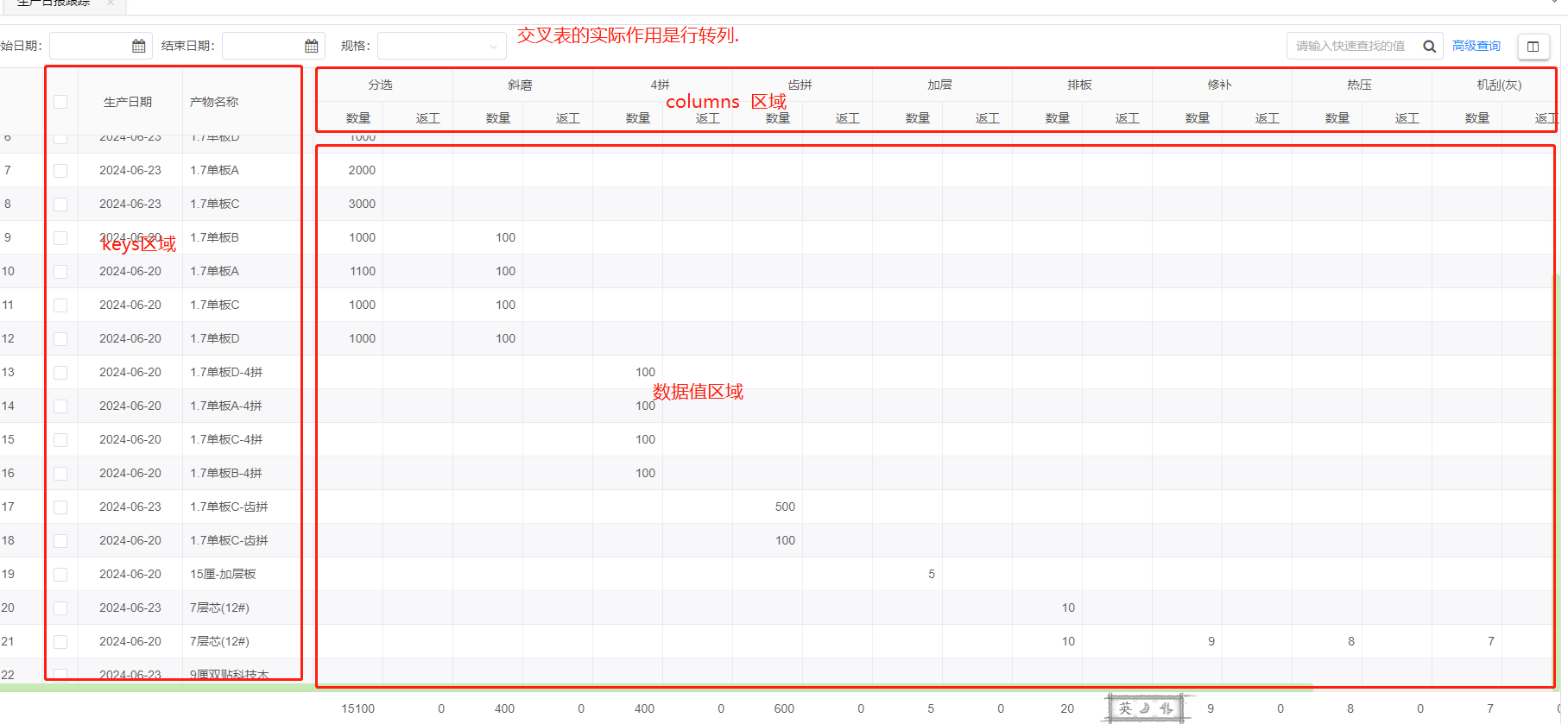Viewport: 1568px width, 724px height.
Task: Click the 分选 column group header
Action: coord(380,85)
